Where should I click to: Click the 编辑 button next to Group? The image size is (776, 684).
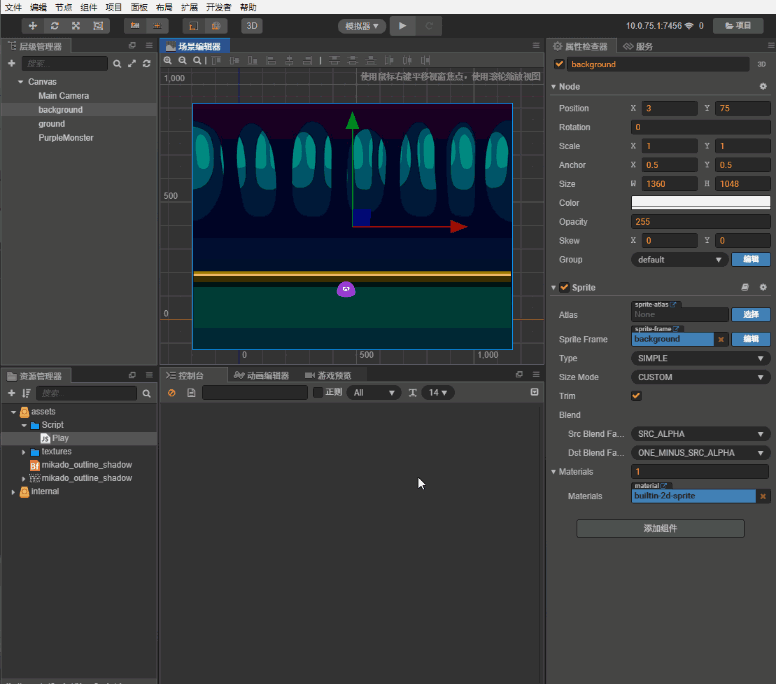tap(750, 260)
